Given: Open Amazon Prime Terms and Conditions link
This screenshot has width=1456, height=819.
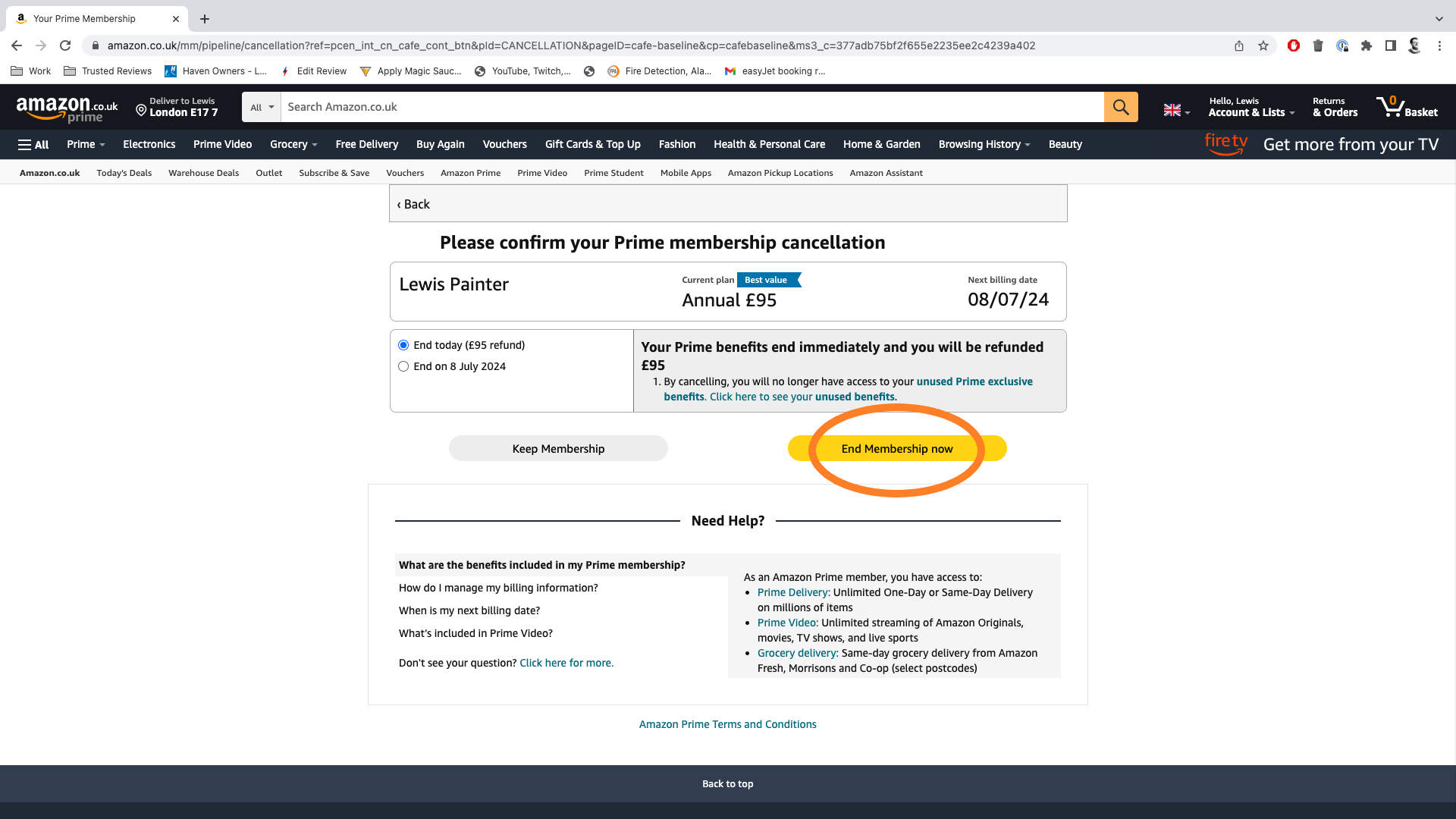Looking at the screenshot, I should pyautogui.click(x=728, y=724).
